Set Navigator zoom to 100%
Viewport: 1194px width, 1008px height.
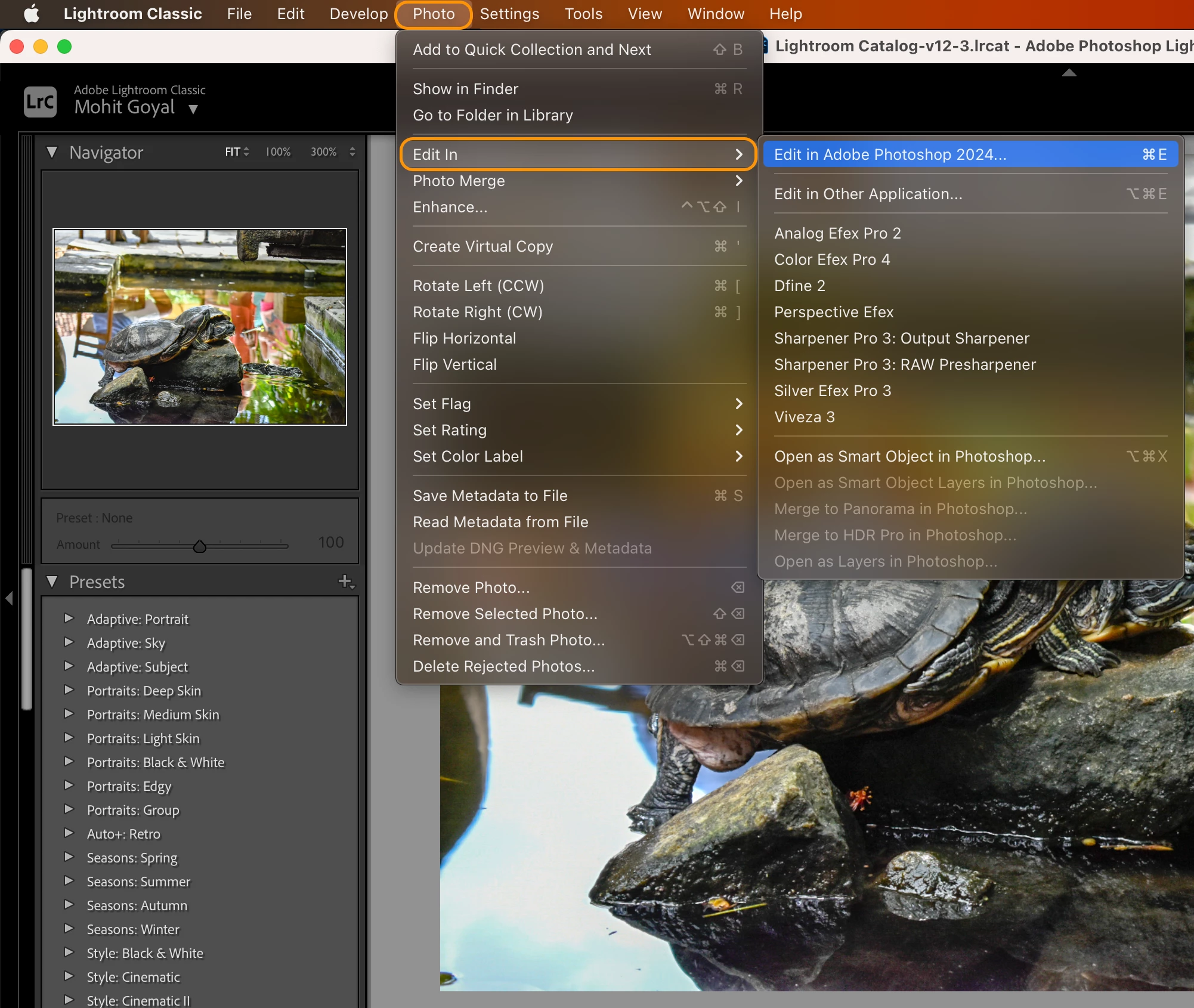pos(278,152)
